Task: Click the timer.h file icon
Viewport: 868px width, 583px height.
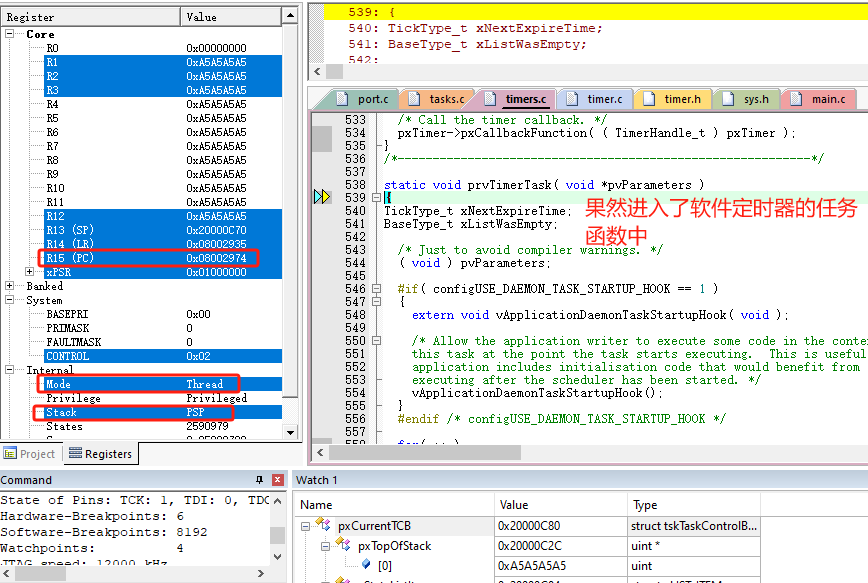Action: point(649,99)
